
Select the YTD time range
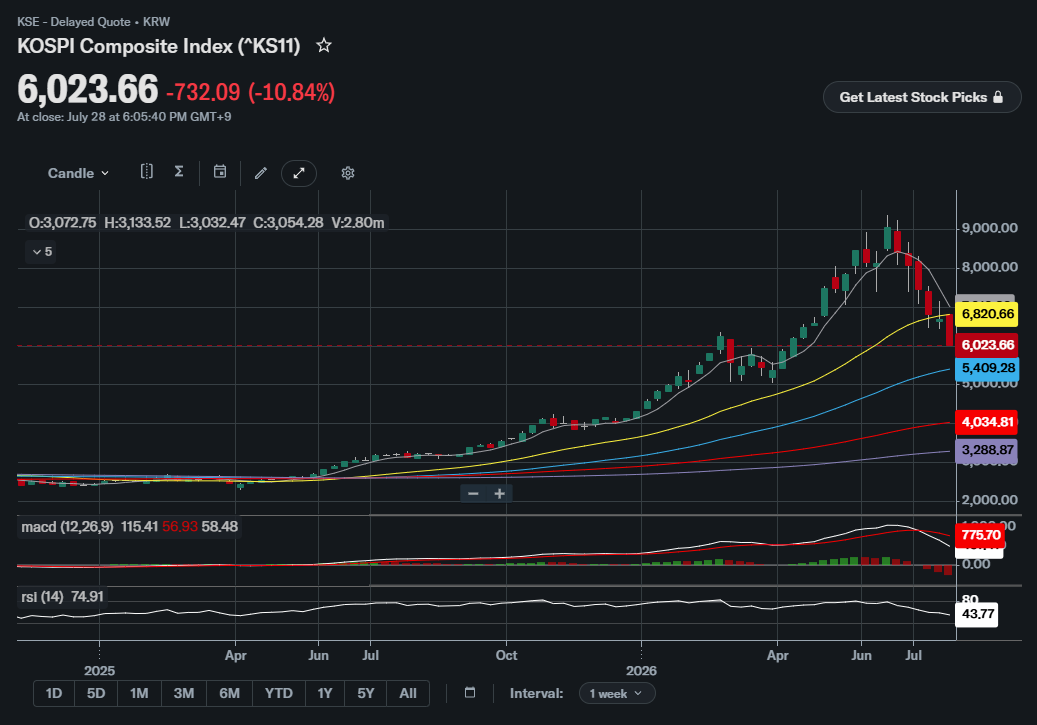(x=278, y=693)
